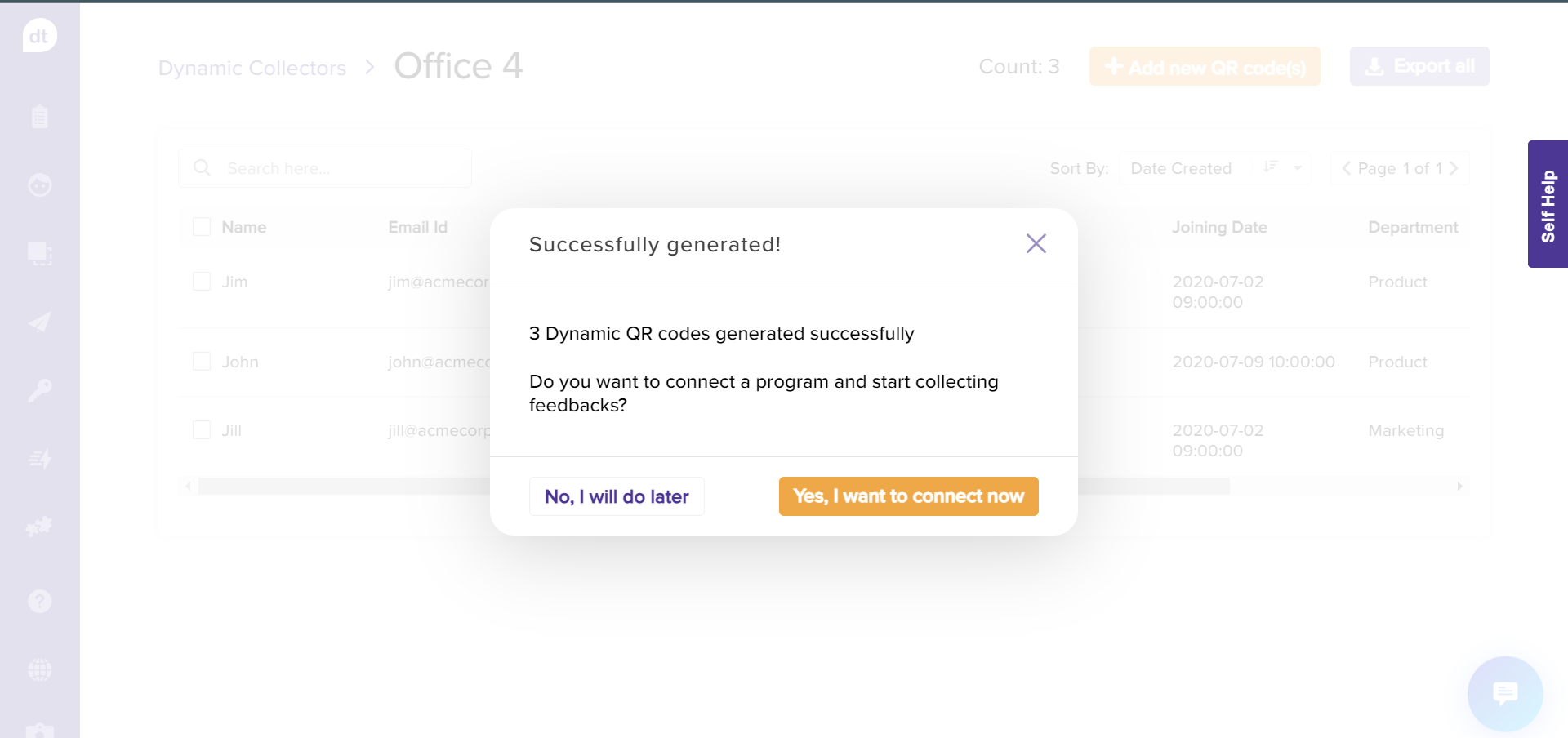Click Yes, I want to connect now
Screen dimensions: 1568x738
tap(908, 496)
